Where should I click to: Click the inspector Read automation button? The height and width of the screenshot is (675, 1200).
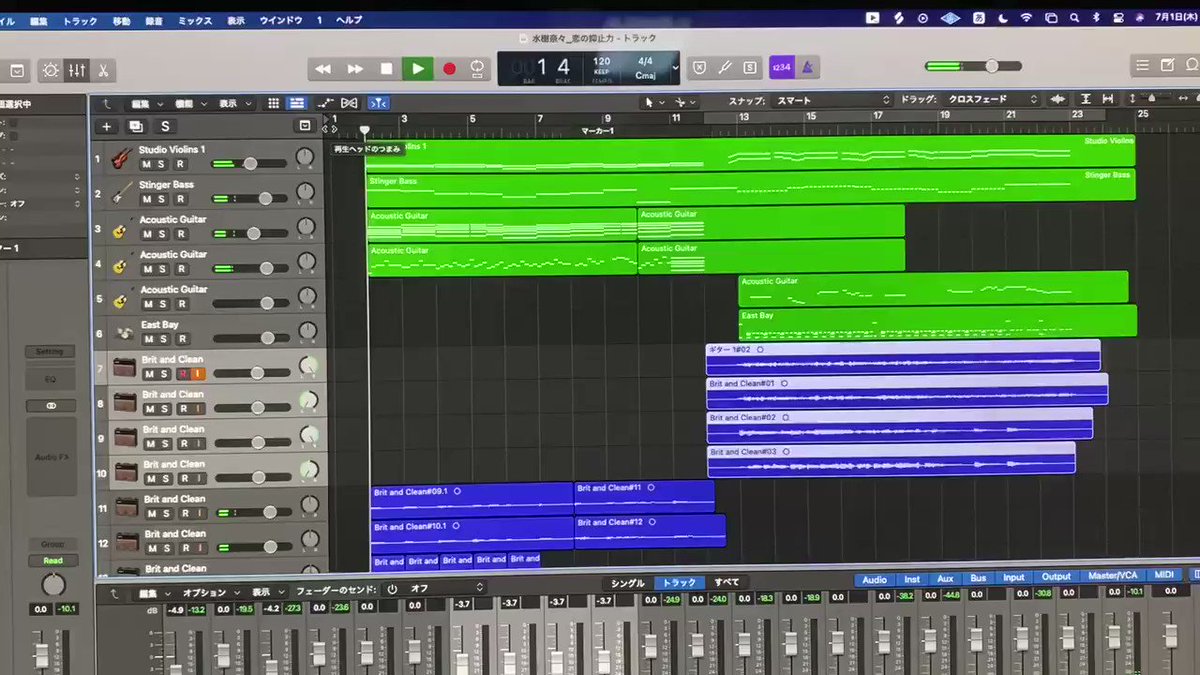pos(52,561)
